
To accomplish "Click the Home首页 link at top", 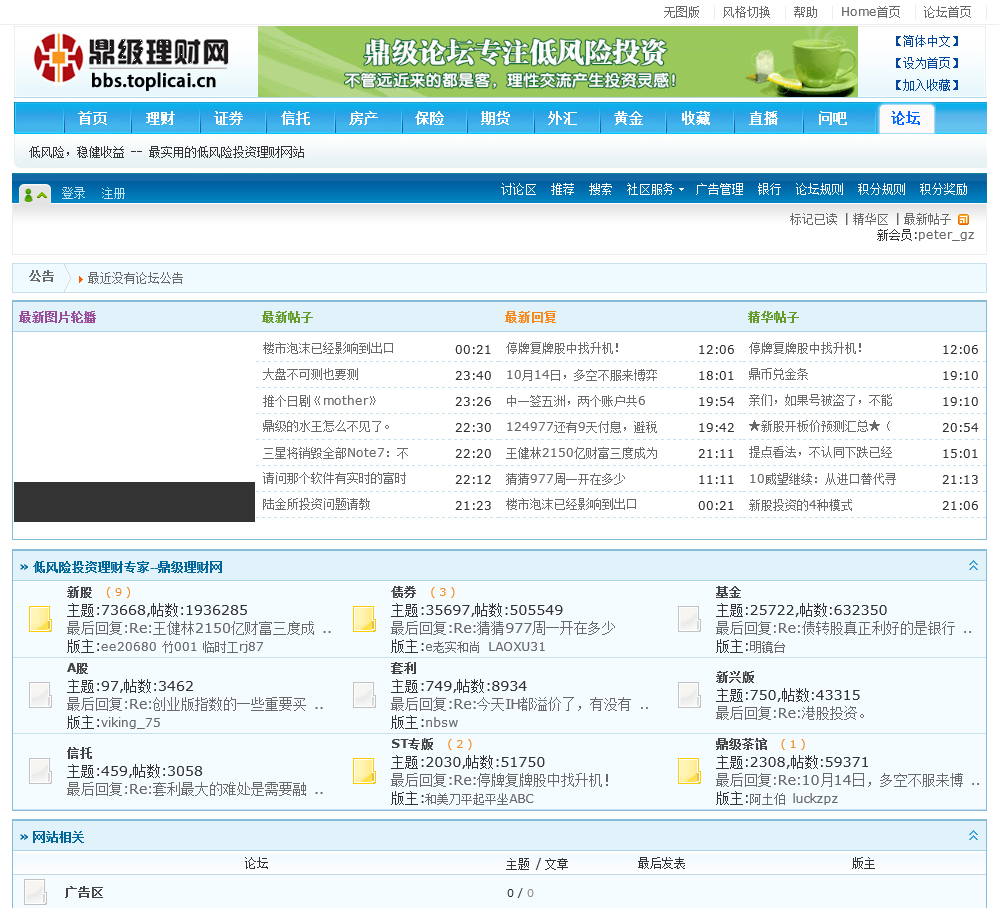I will pyautogui.click(x=870, y=12).
